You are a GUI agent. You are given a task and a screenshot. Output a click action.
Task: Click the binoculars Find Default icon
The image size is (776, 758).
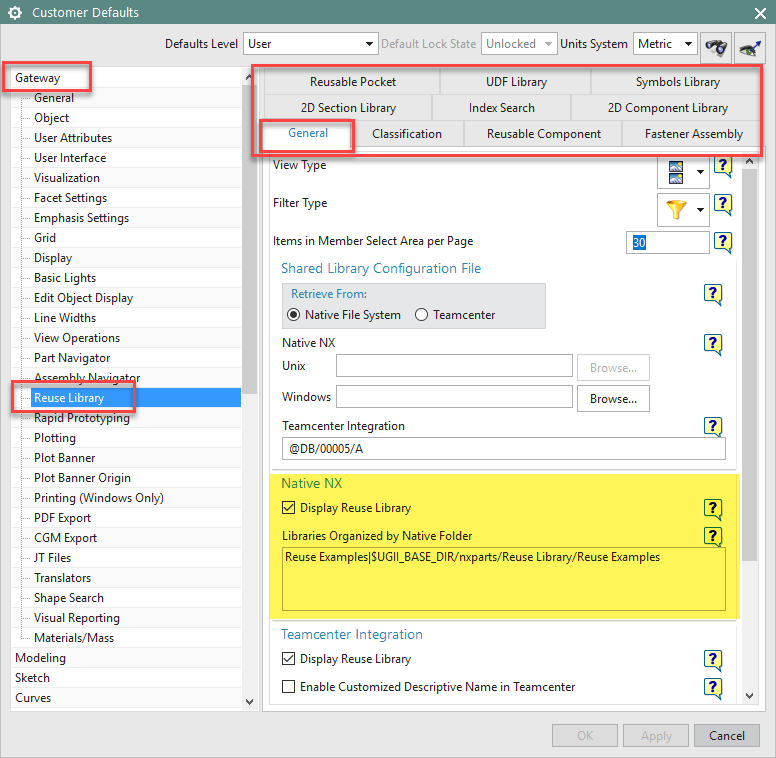click(x=716, y=47)
